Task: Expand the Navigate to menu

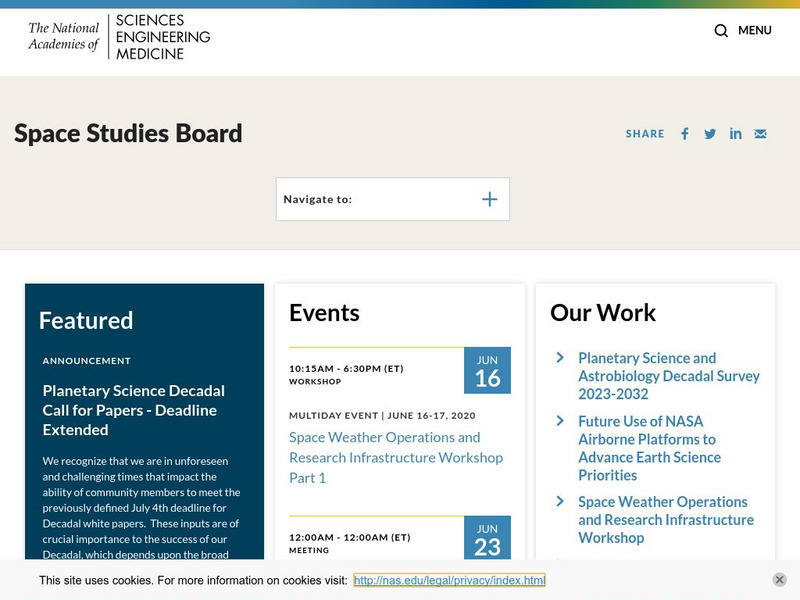Action: [489, 199]
